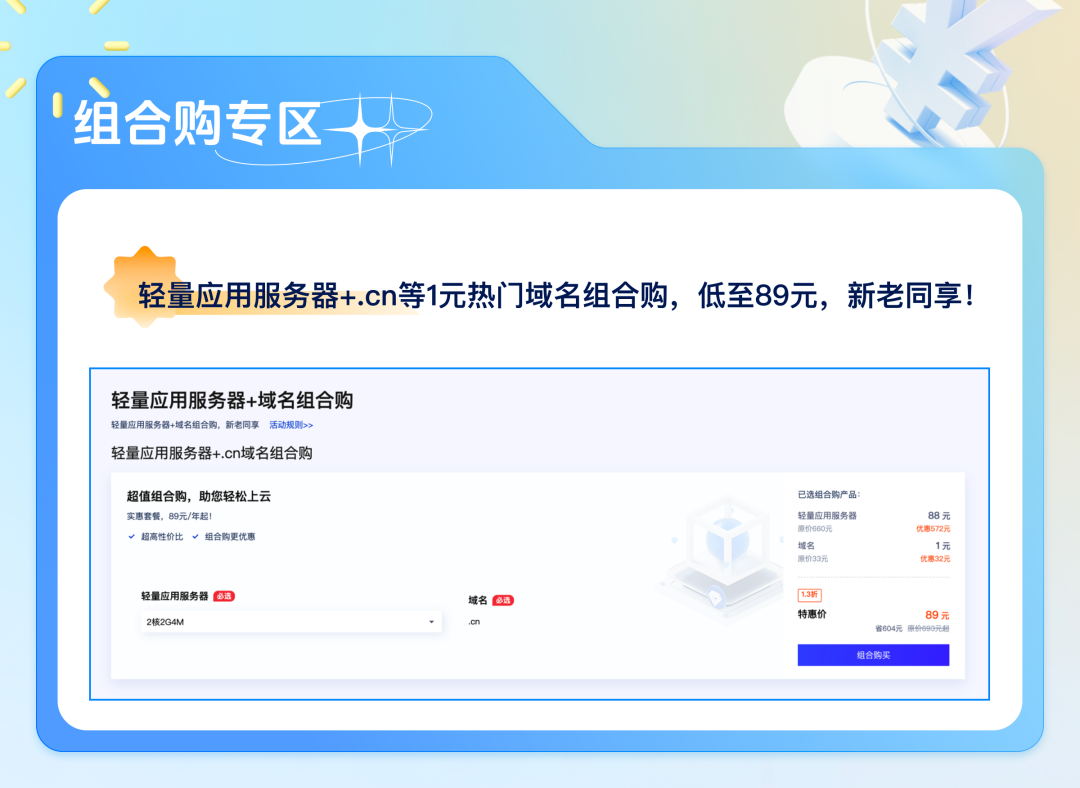Click the "1 元" domain price
The height and width of the screenshot is (788, 1080).
point(942,546)
